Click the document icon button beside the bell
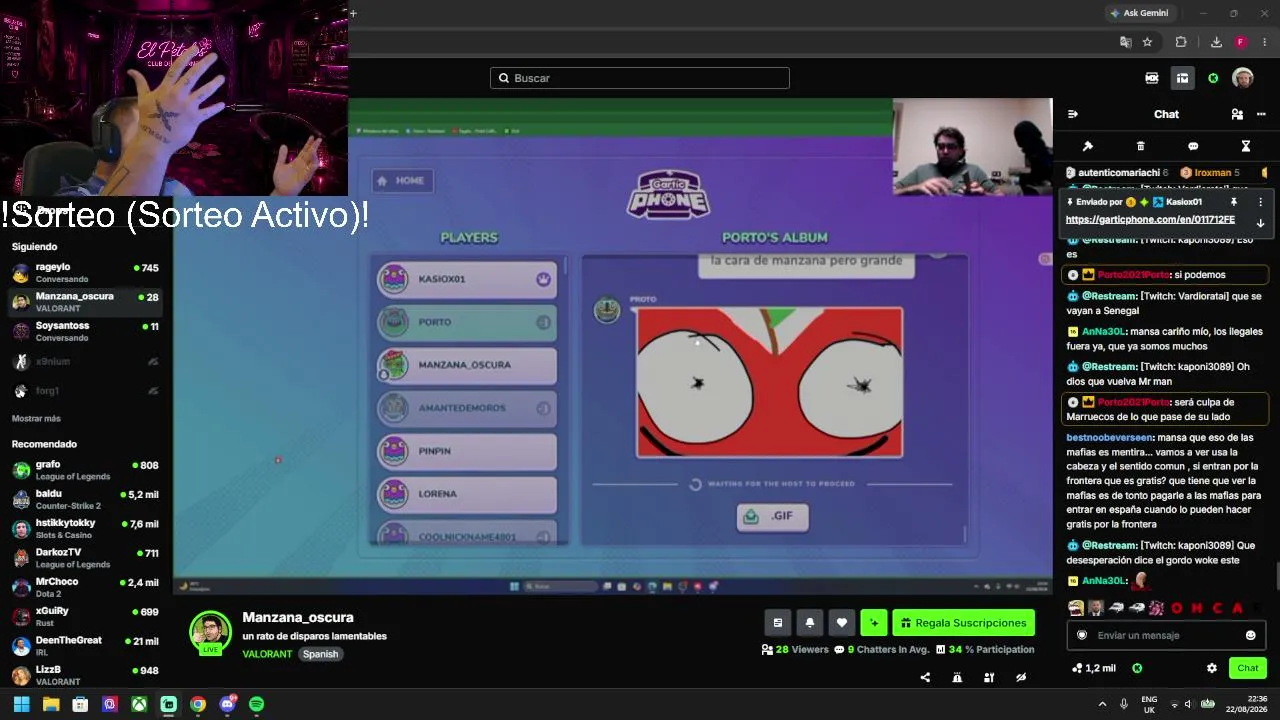The height and width of the screenshot is (720, 1280). click(x=777, y=623)
